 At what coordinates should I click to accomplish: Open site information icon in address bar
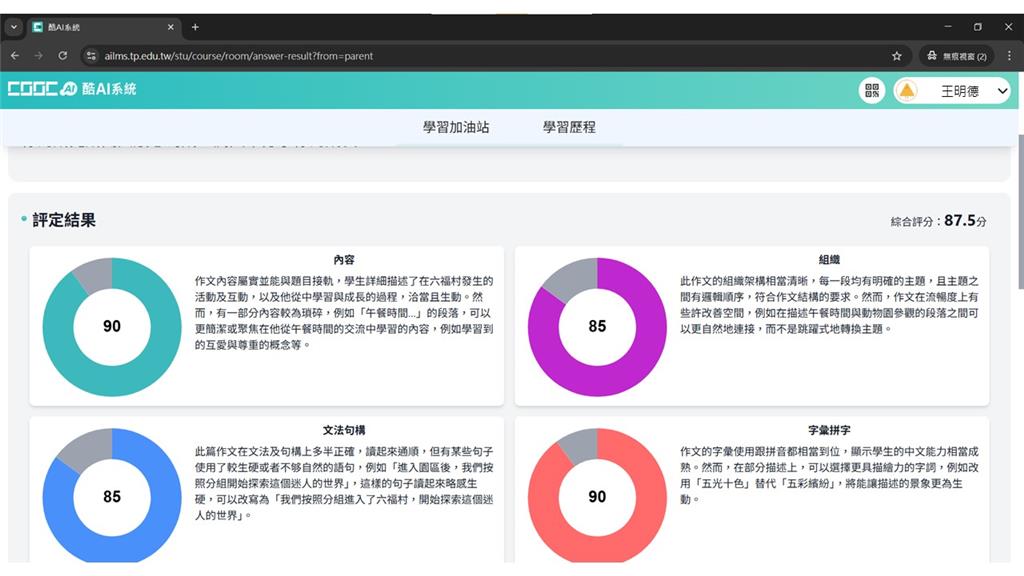pyautogui.click(x=92, y=56)
